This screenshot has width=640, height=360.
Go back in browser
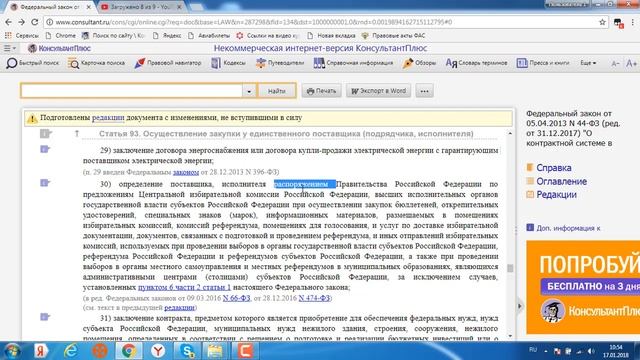click(9, 22)
